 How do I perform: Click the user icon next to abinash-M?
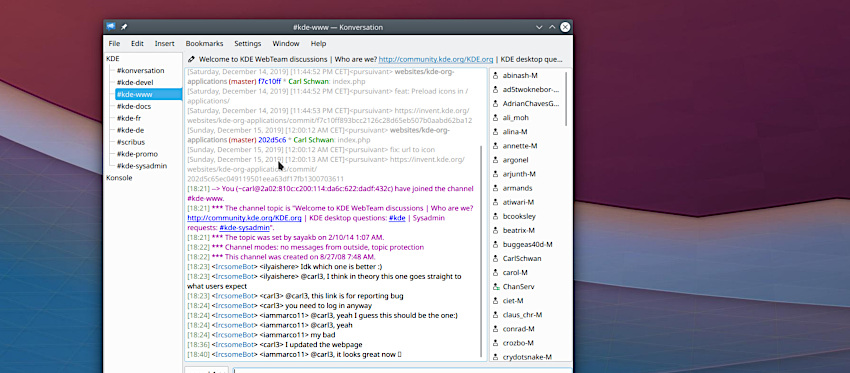(495, 75)
